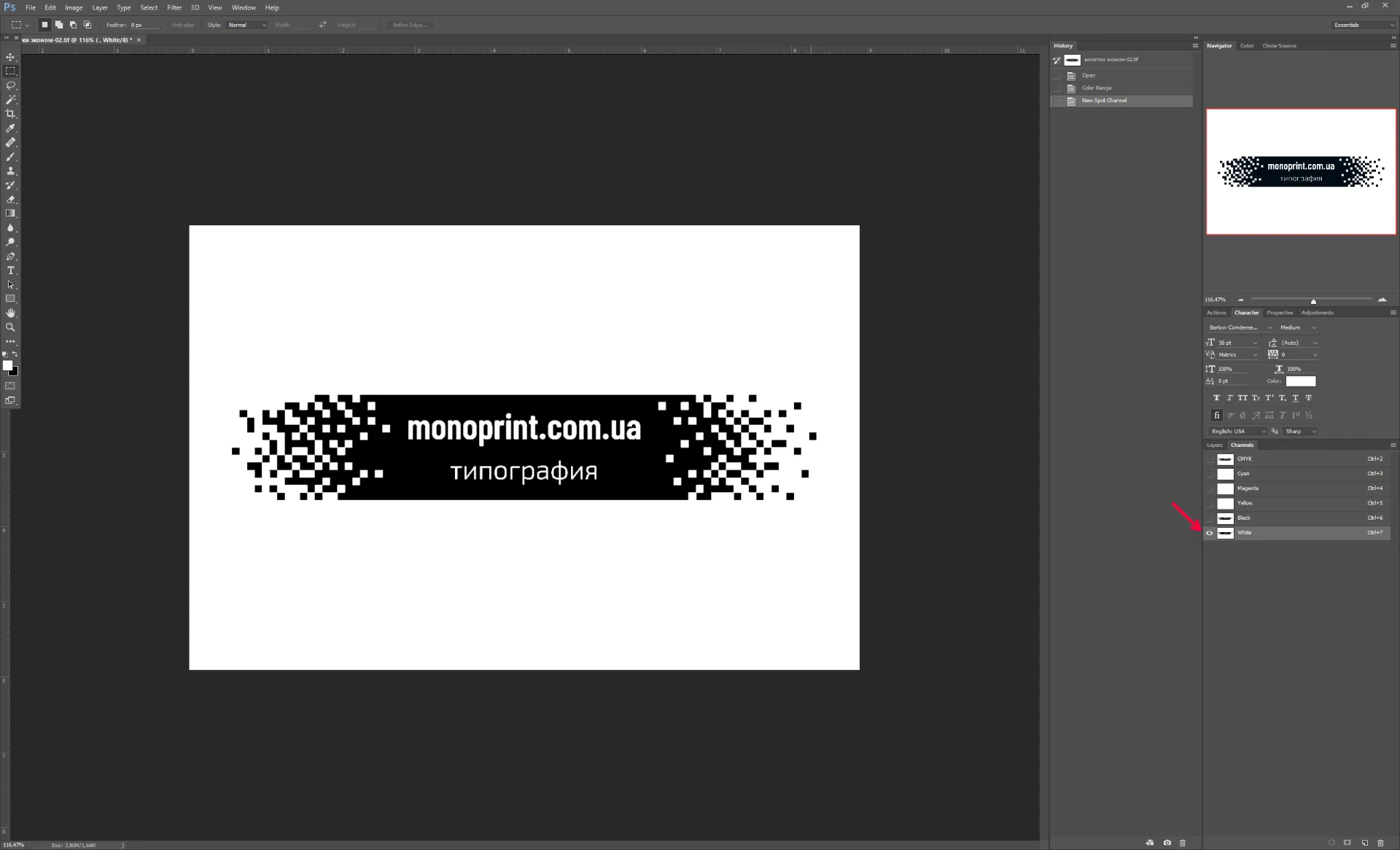Screen dimensions: 1400x850
Task: Toggle visibility of the Cyan channel
Action: click(x=1210, y=474)
